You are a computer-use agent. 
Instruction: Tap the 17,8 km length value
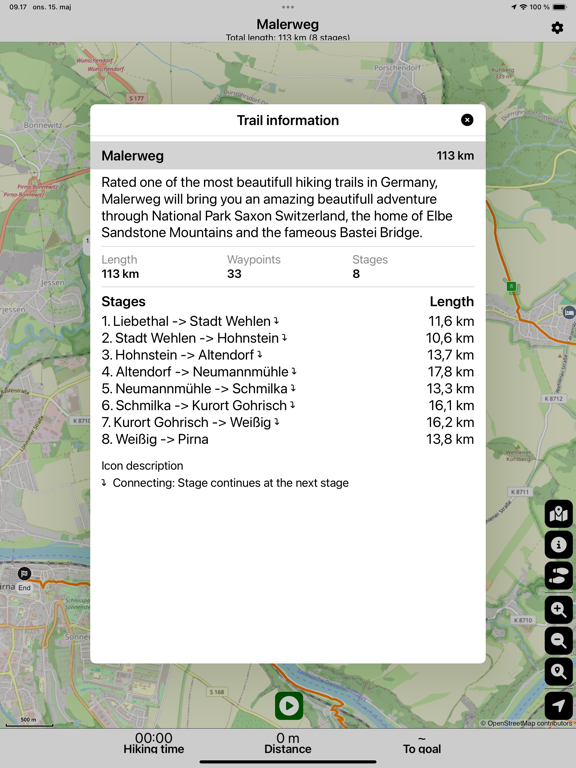[451, 372]
